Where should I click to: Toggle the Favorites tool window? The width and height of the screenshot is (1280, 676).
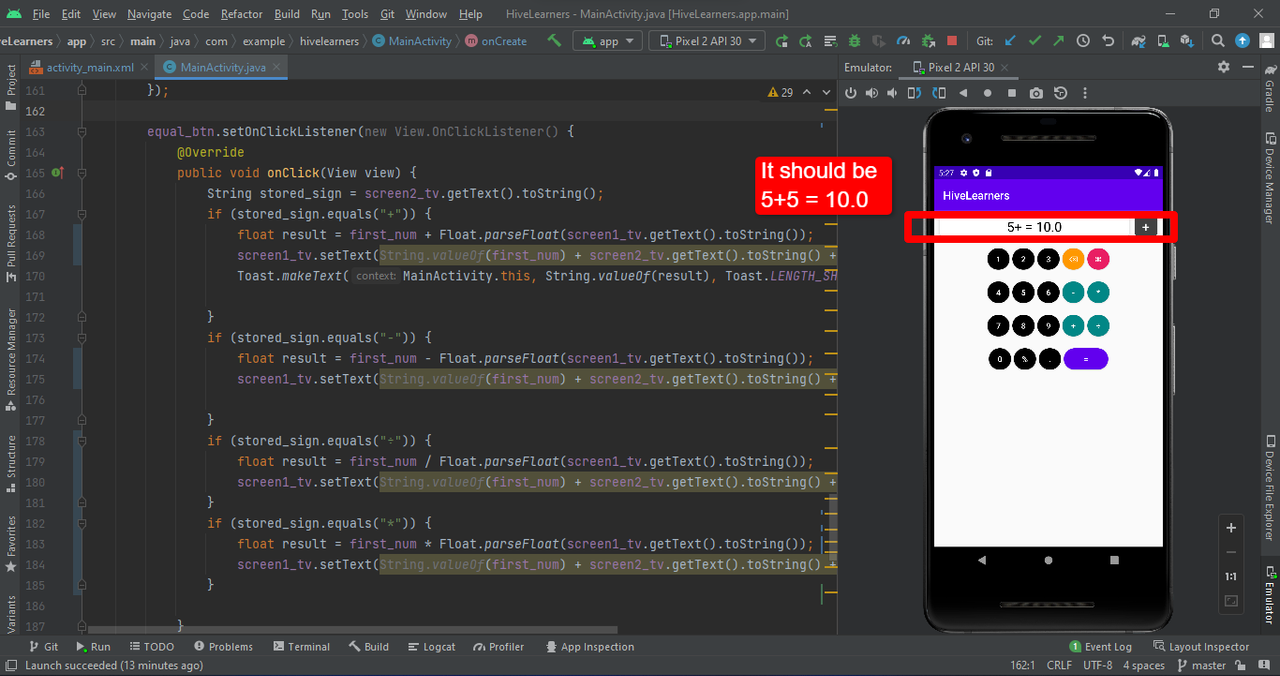pyautogui.click(x=11, y=544)
